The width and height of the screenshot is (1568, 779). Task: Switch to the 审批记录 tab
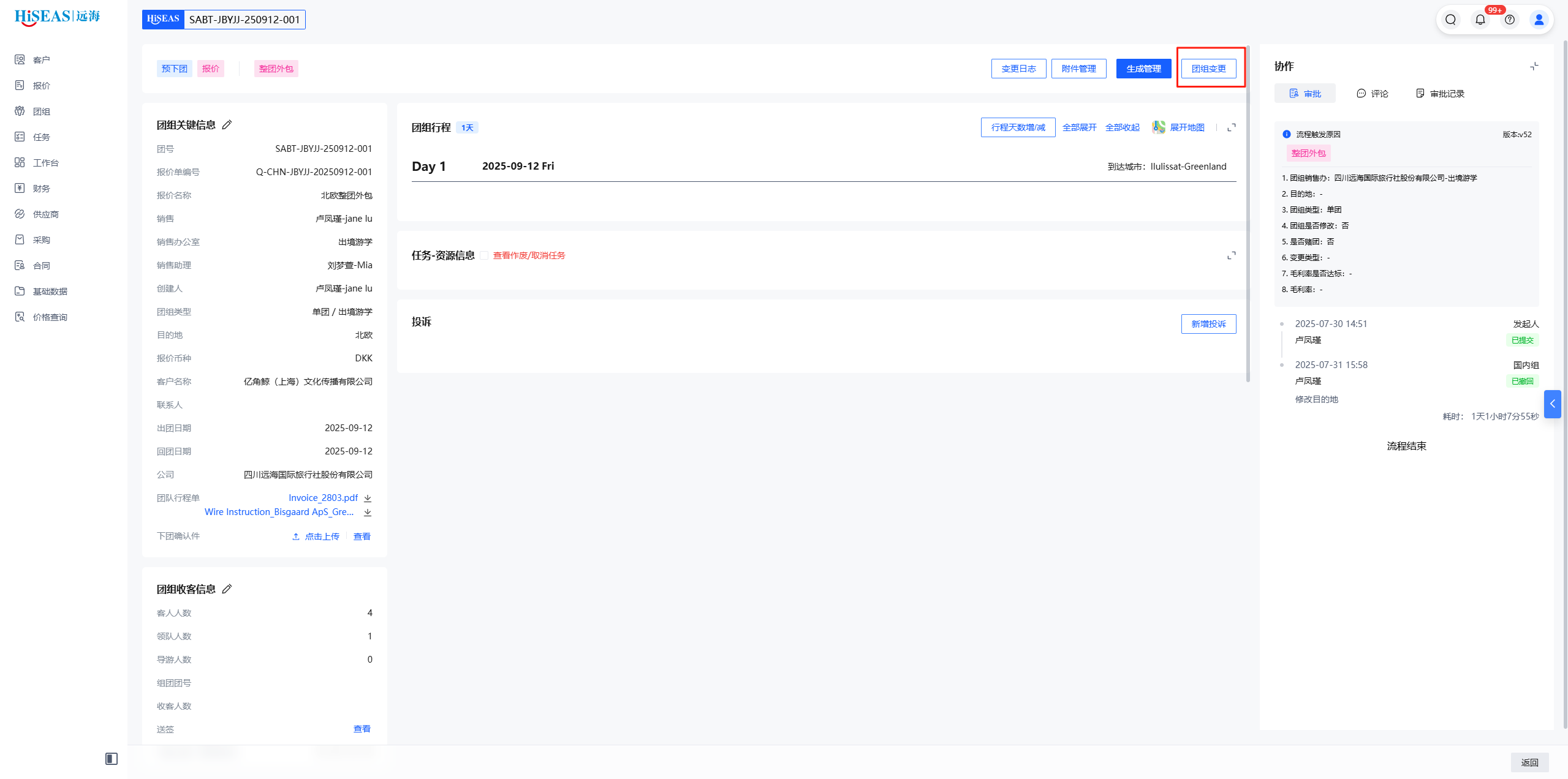click(1440, 94)
